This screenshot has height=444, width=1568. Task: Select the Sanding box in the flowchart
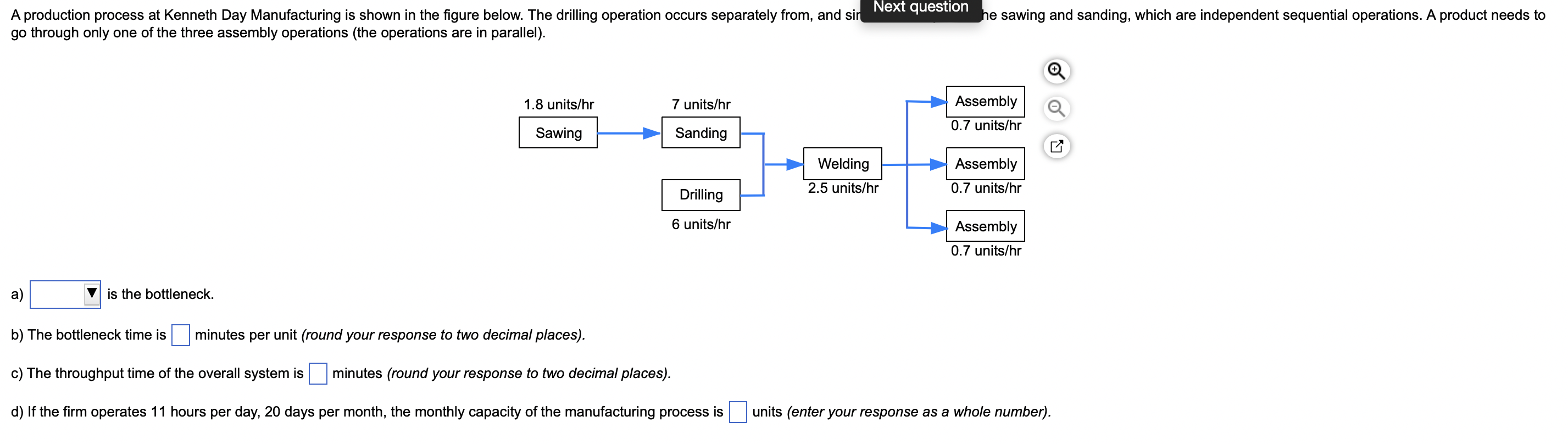pos(700,133)
